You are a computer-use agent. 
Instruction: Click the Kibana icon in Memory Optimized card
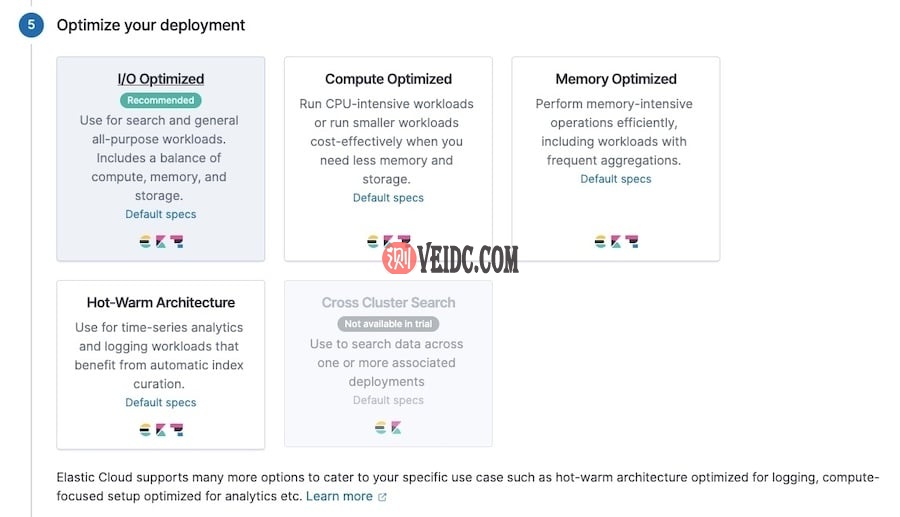615,241
